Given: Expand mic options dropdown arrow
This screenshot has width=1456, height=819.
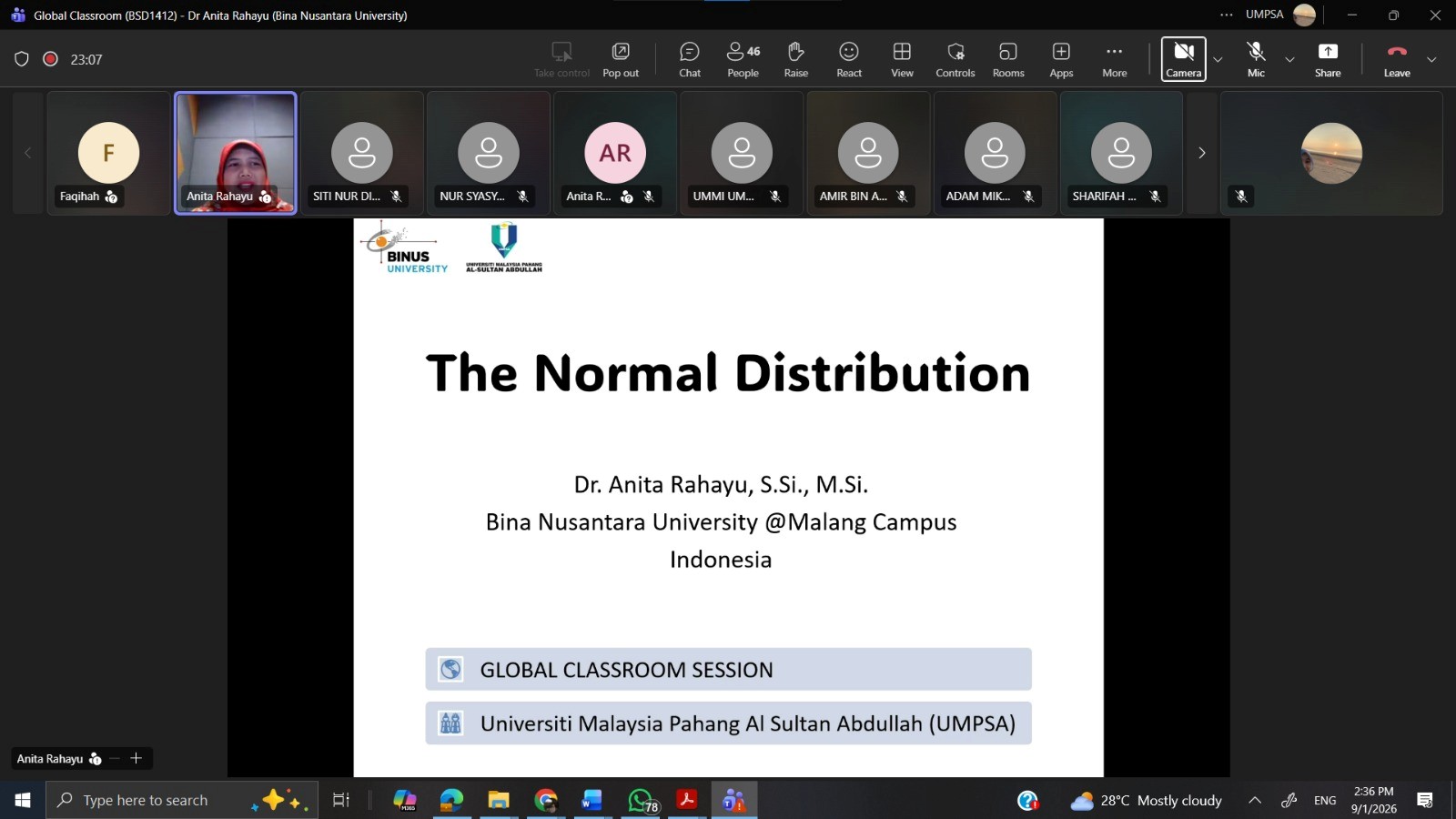Looking at the screenshot, I should click(1289, 60).
